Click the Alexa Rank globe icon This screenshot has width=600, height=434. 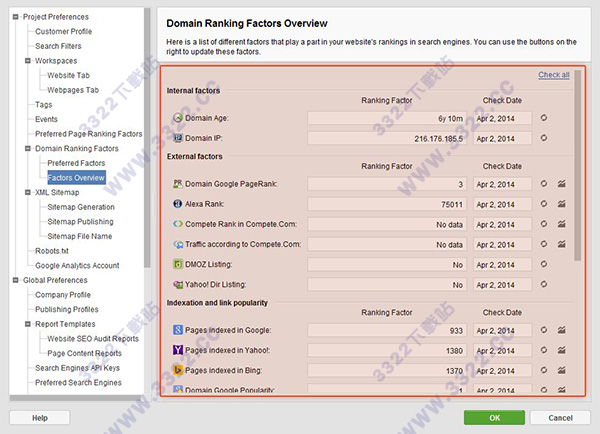178,204
